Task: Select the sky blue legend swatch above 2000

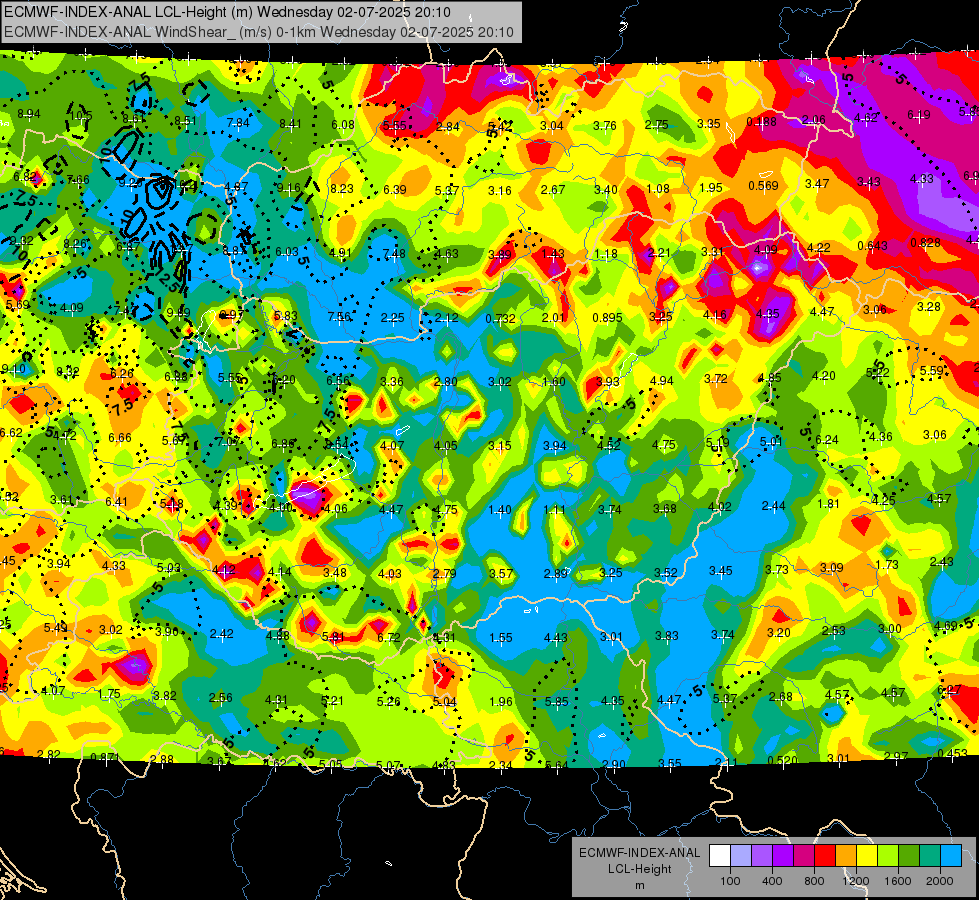Action: click(x=951, y=856)
